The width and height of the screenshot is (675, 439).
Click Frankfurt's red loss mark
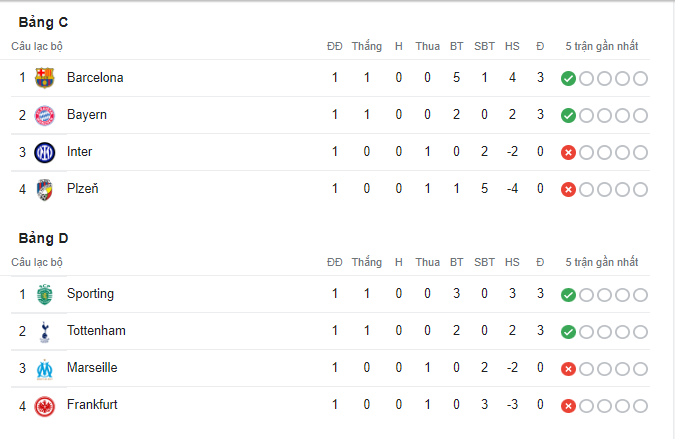pyautogui.click(x=568, y=406)
